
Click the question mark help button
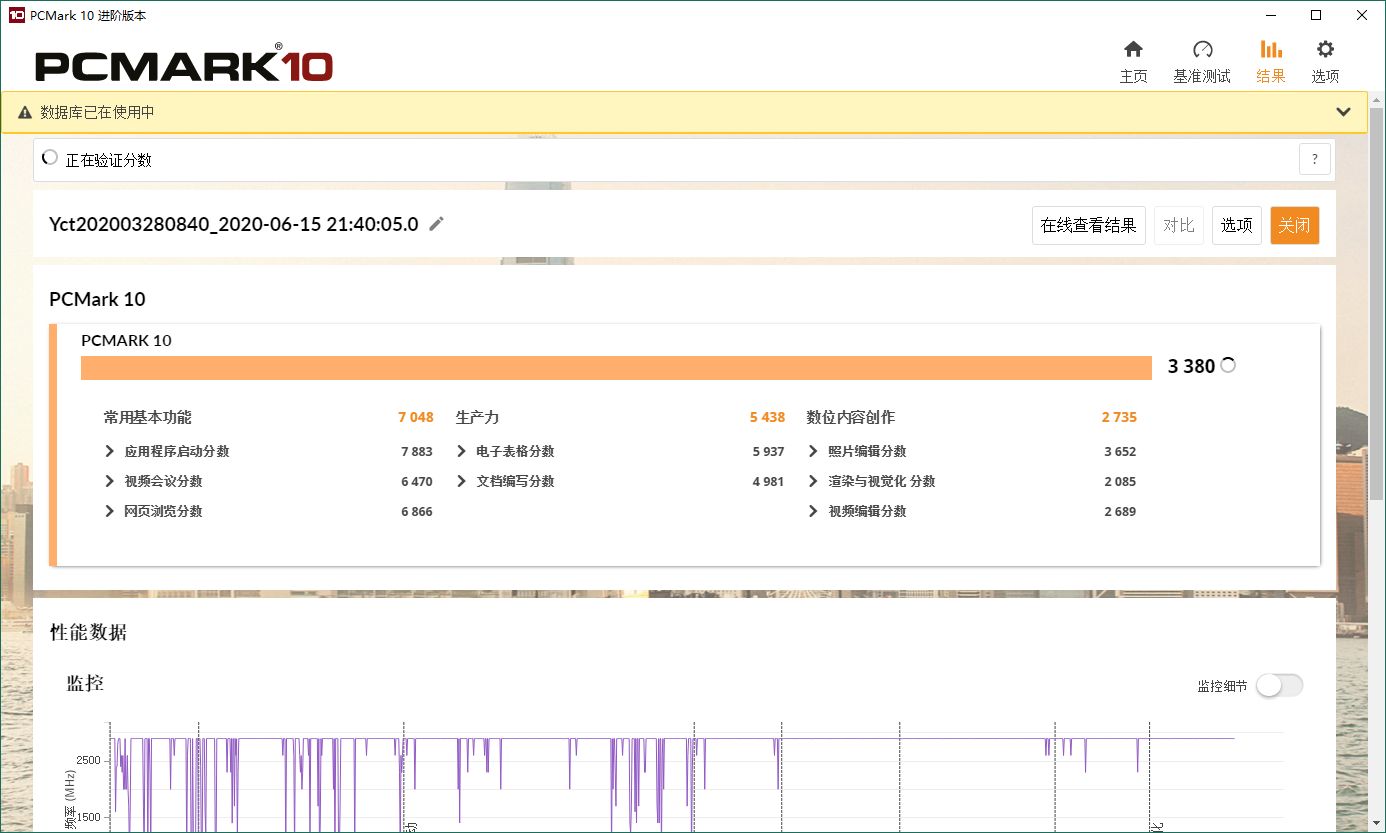(x=1315, y=159)
